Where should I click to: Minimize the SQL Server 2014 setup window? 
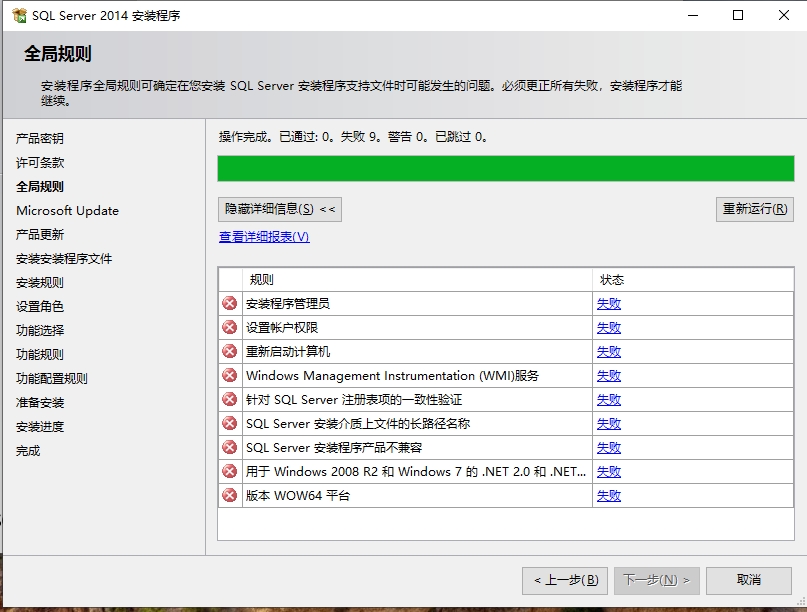coord(693,15)
